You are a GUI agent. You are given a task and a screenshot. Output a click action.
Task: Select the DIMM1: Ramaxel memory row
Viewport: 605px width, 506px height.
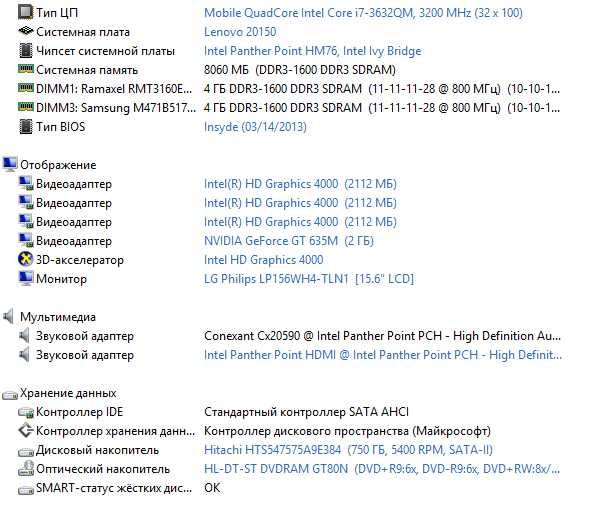112,89
